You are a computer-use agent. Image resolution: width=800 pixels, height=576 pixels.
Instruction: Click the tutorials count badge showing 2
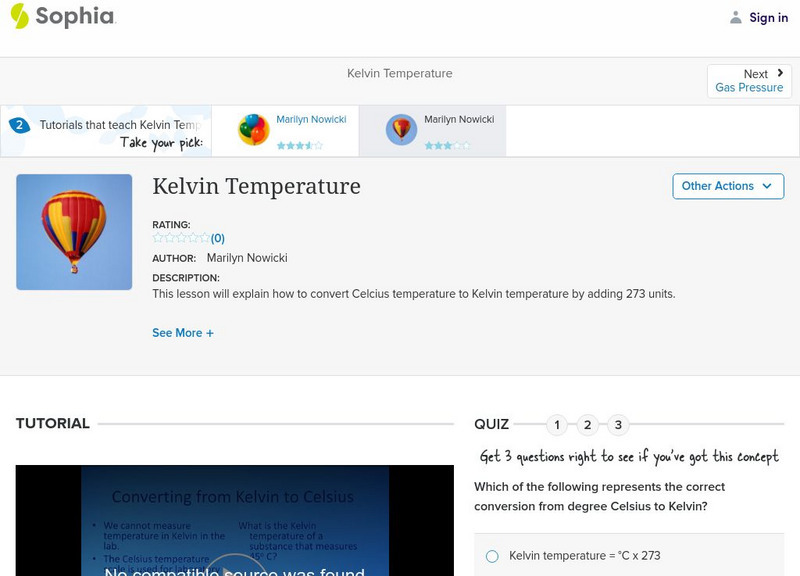[19, 125]
